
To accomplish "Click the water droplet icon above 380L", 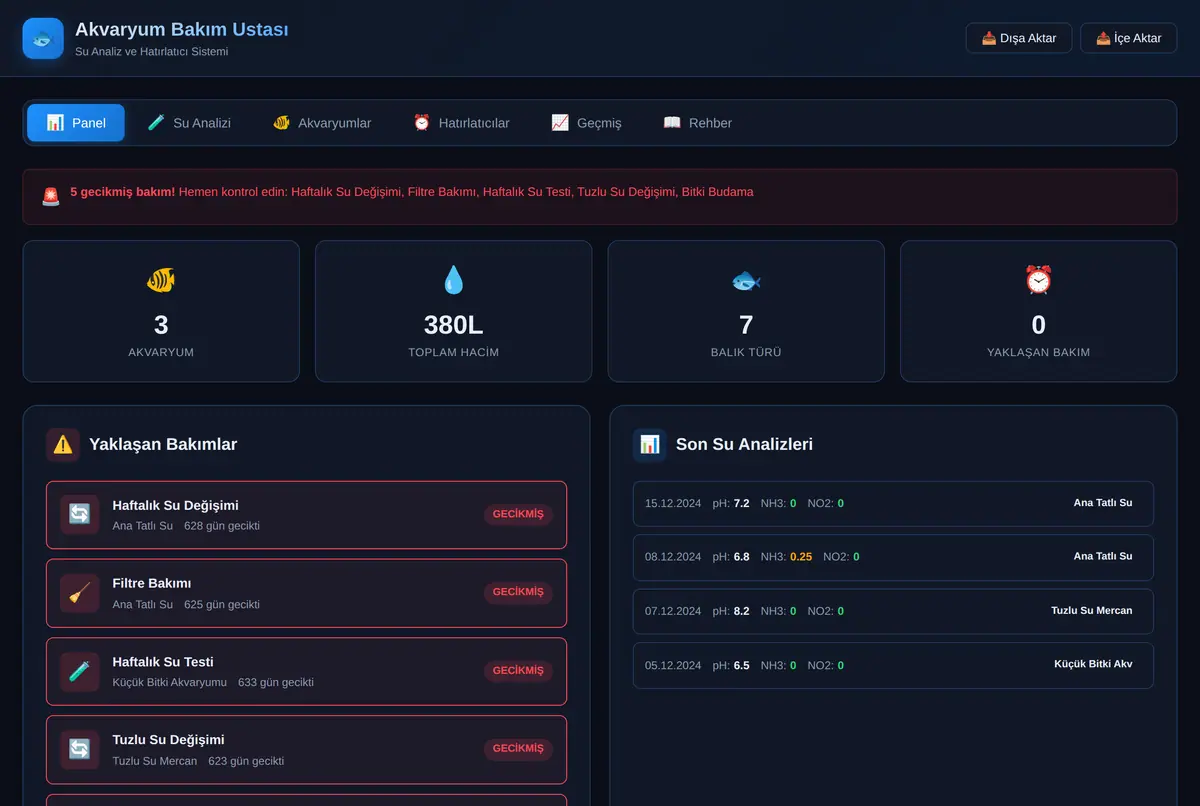I will point(454,281).
